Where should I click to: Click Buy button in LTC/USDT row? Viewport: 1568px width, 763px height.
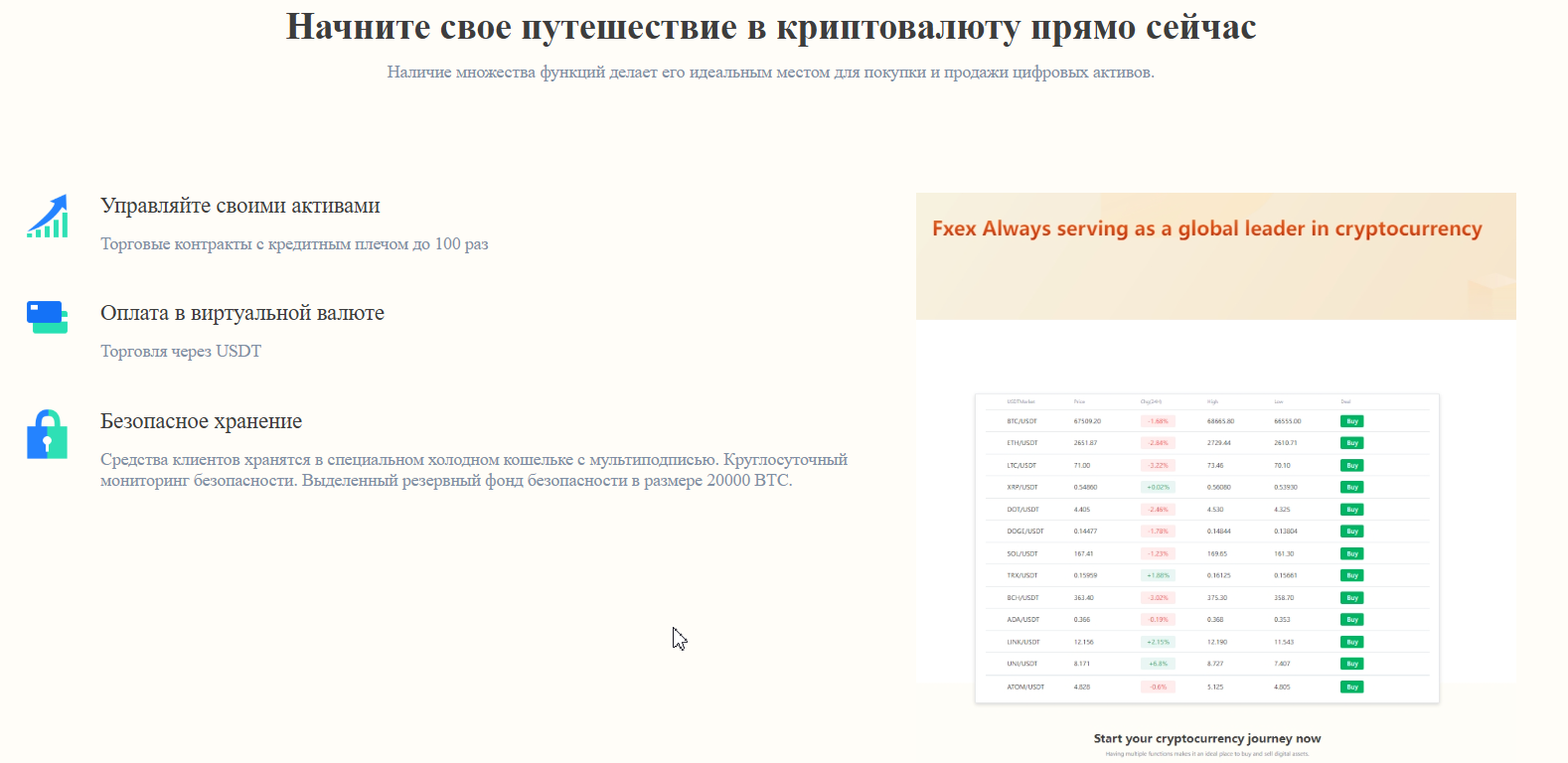tap(1351, 465)
